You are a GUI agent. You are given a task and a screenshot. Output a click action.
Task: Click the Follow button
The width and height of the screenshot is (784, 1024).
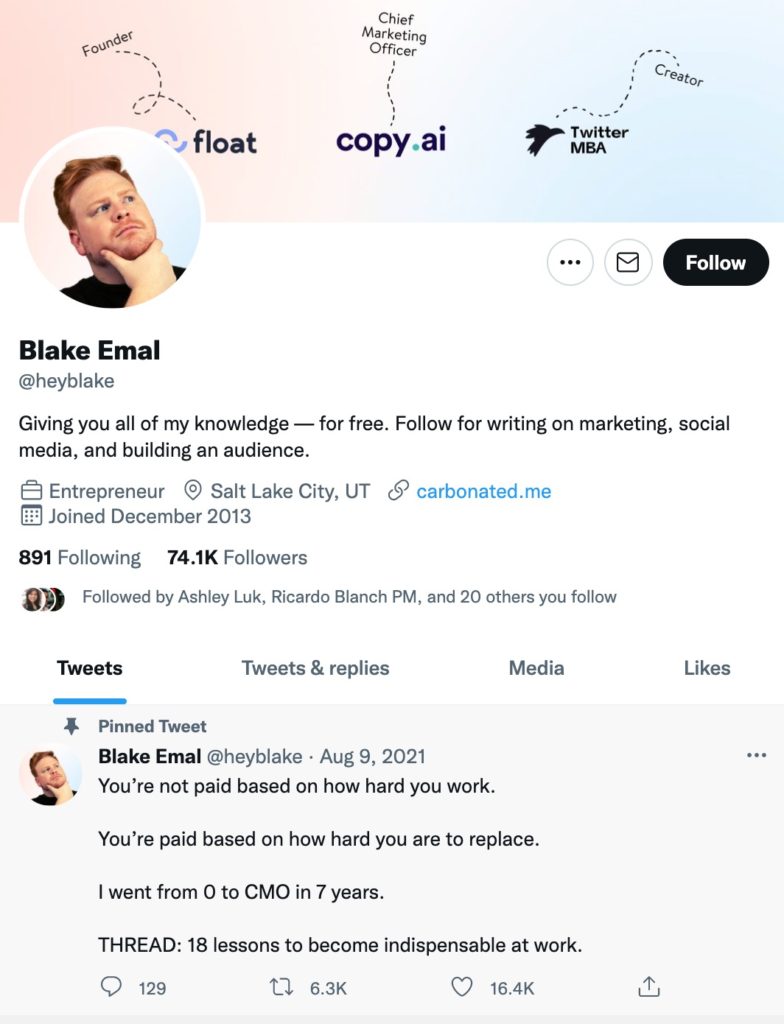click(716, 262)
